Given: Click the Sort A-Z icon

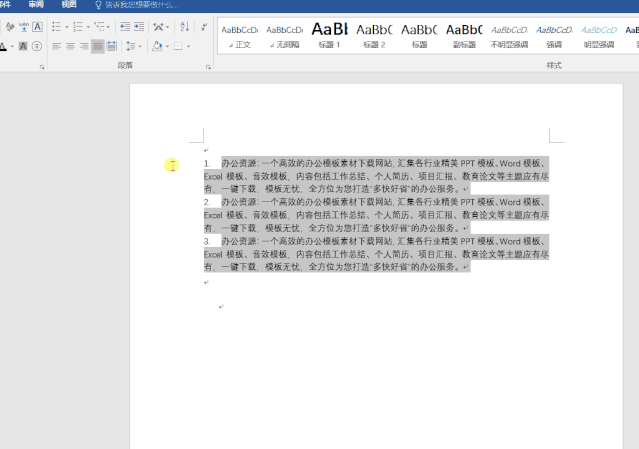Looking at the screenshot, I should pyautogui.click(x=185, y=27).
